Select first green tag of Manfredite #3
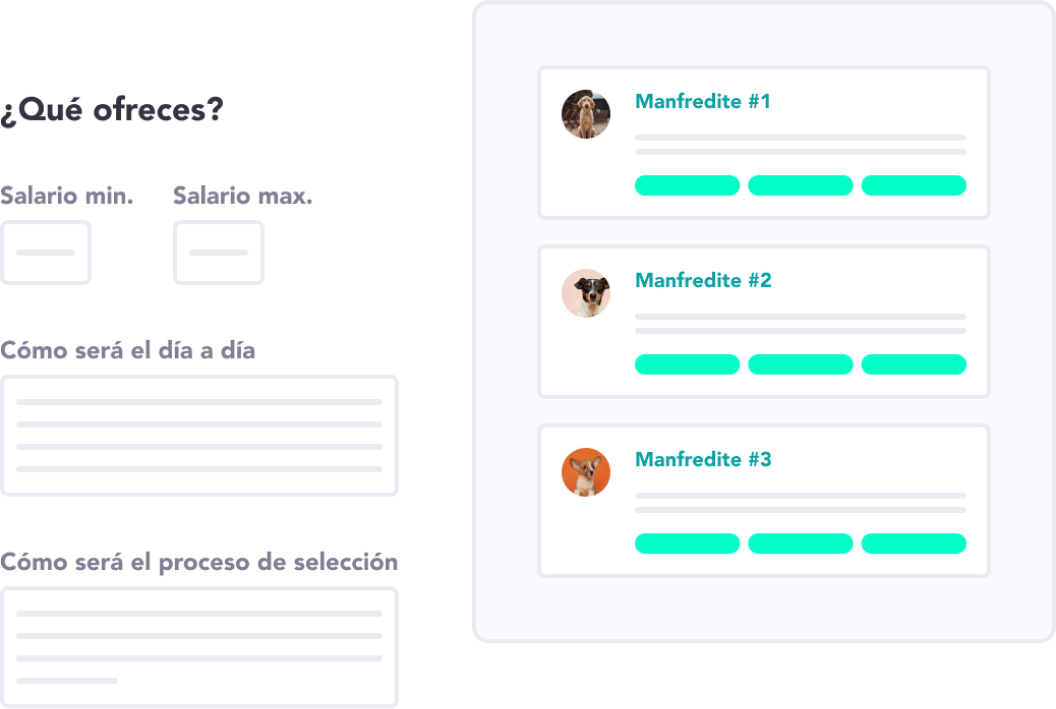Image resolution: width=1056 pixels, height=709 pixels. tap(687, 543)
